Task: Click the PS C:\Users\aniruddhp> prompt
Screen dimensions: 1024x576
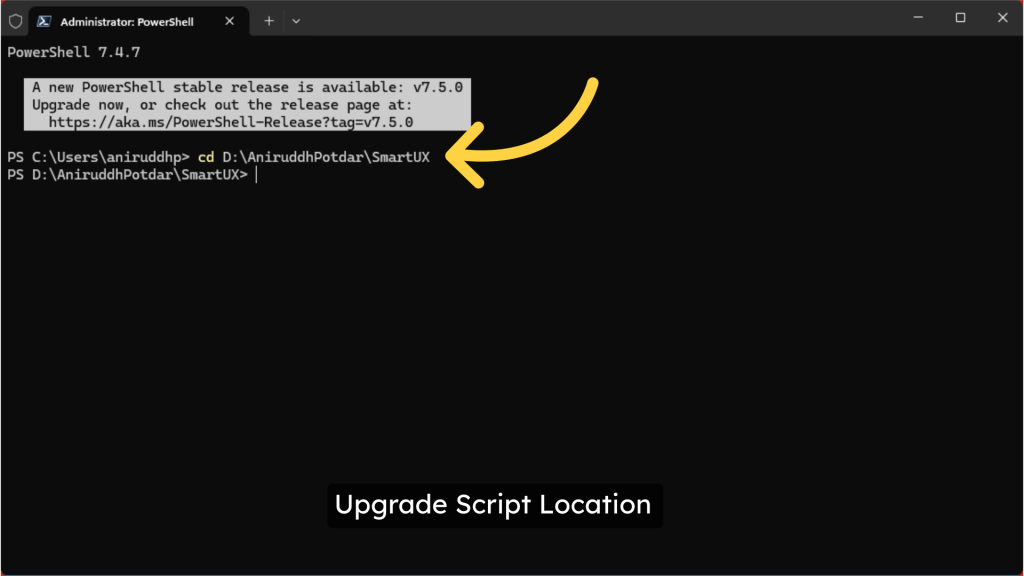Action: 98,158
